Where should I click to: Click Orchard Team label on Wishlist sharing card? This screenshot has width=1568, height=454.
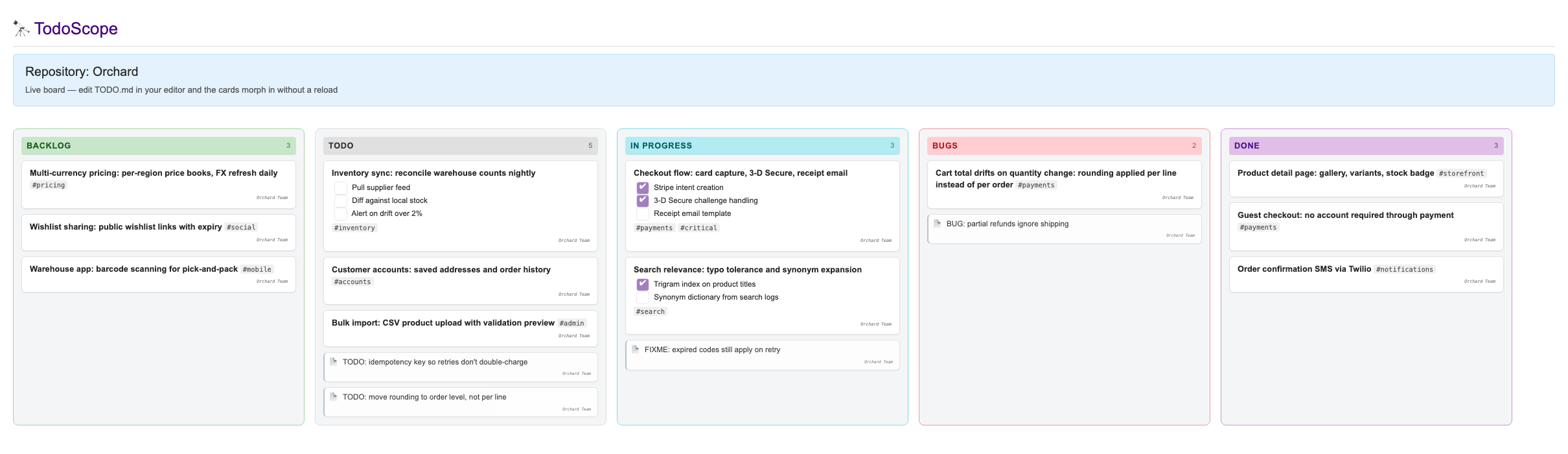tap(272, 240)
